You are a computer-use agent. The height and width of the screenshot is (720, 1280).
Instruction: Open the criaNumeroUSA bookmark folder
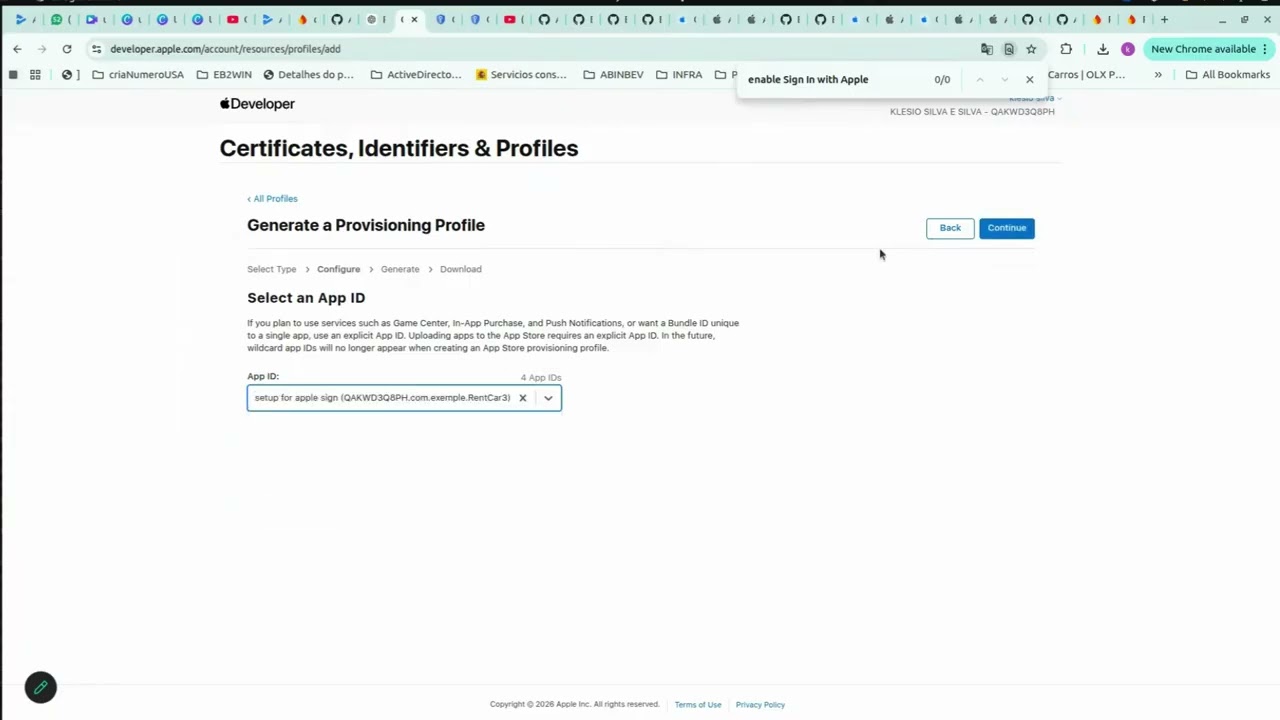pyautogui.click(x=138, y=75)
